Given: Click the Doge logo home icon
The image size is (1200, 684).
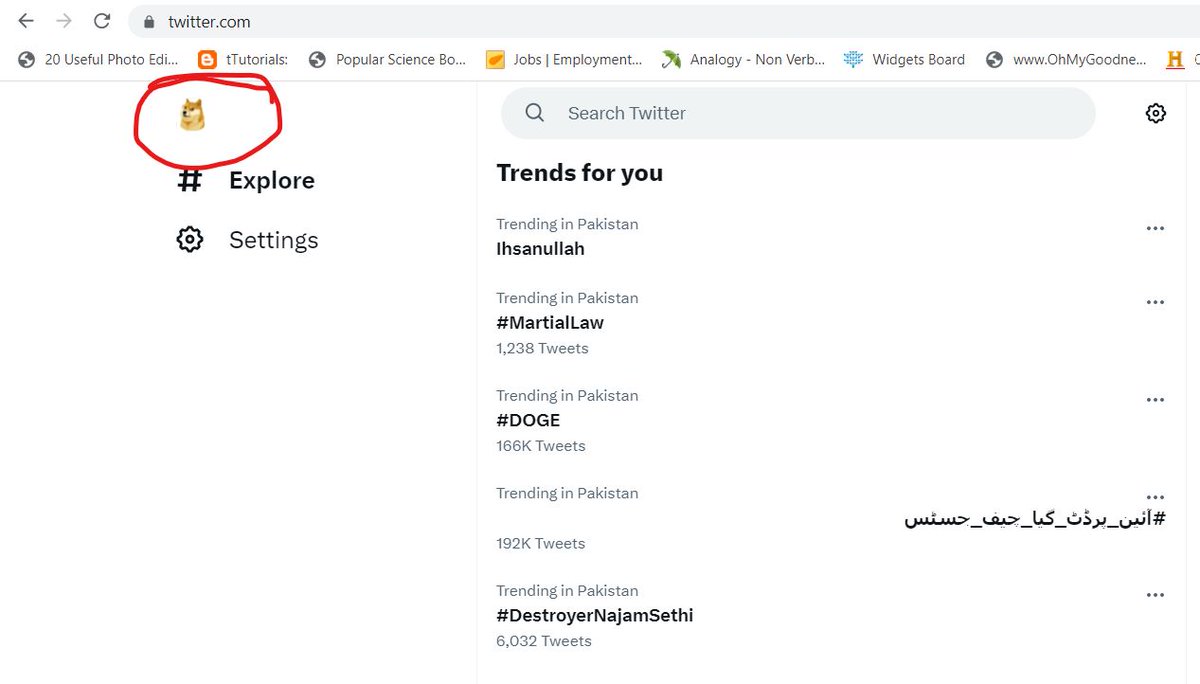Looking at the screenshot, I should tap(192, 116).
